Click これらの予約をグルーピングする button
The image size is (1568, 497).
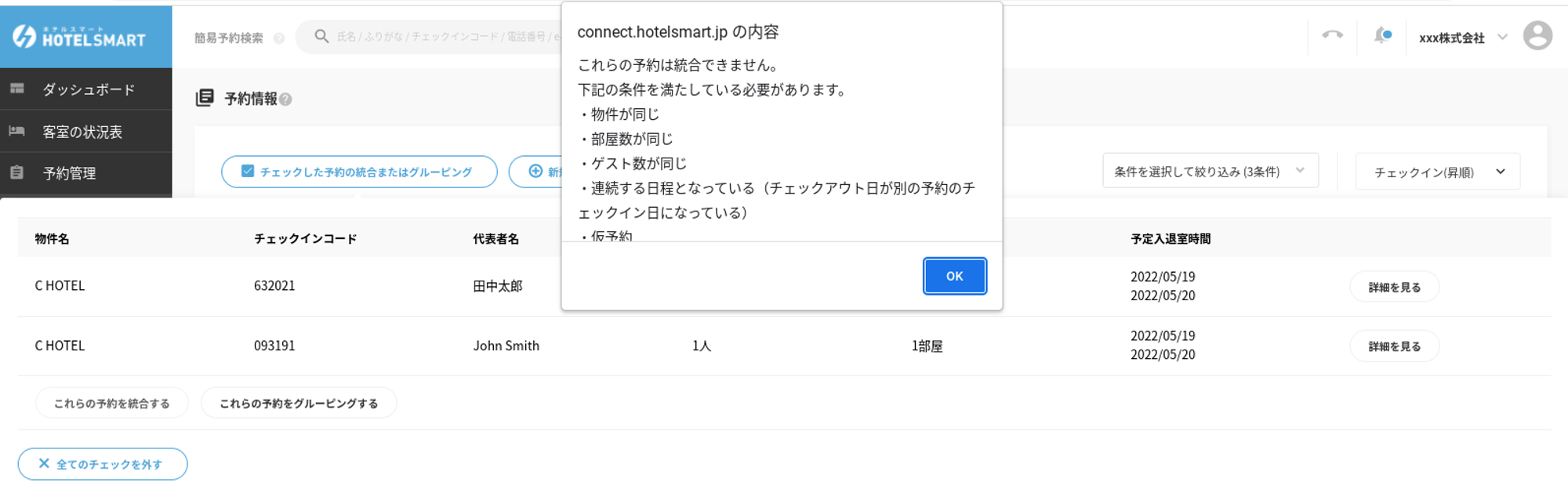(299, 404)
